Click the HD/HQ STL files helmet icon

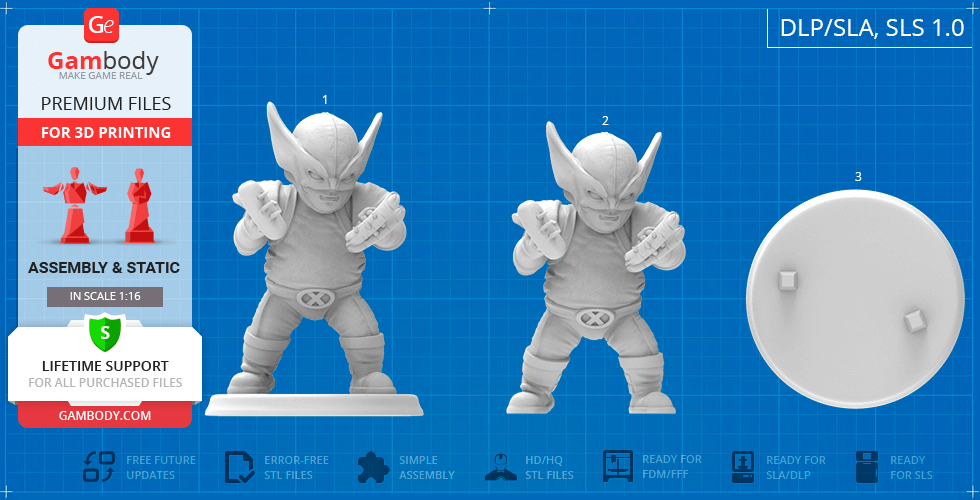coord(501,467)
